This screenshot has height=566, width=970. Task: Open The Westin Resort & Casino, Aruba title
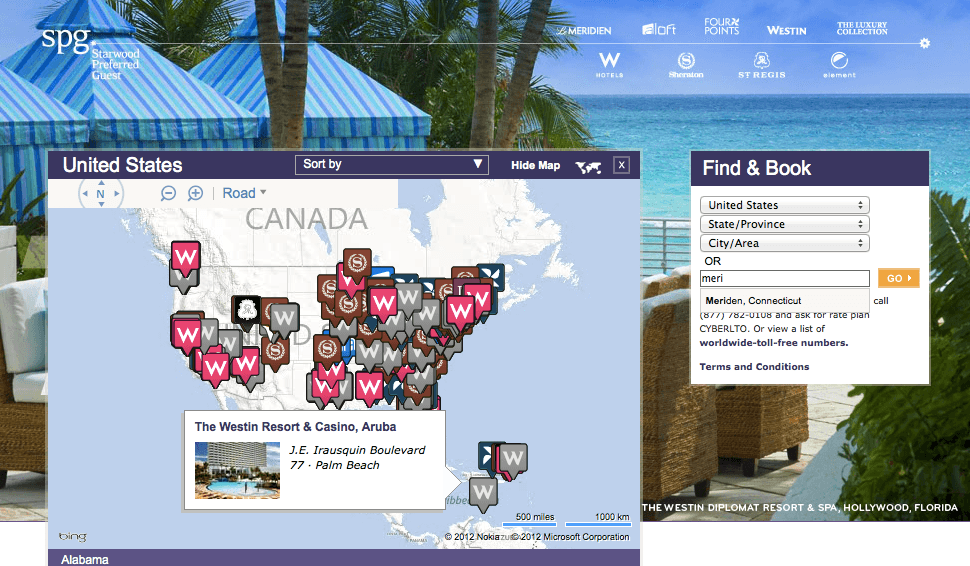point(295,427)
